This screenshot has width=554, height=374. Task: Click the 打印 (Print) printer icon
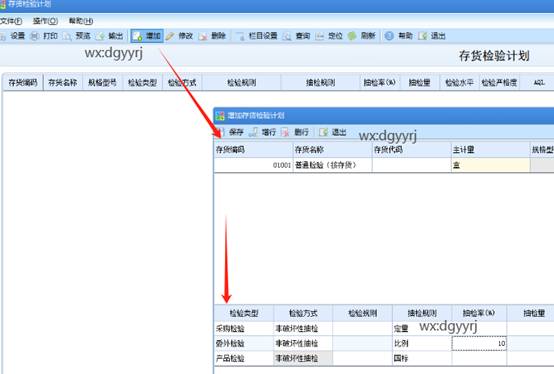tap(35, 36)
